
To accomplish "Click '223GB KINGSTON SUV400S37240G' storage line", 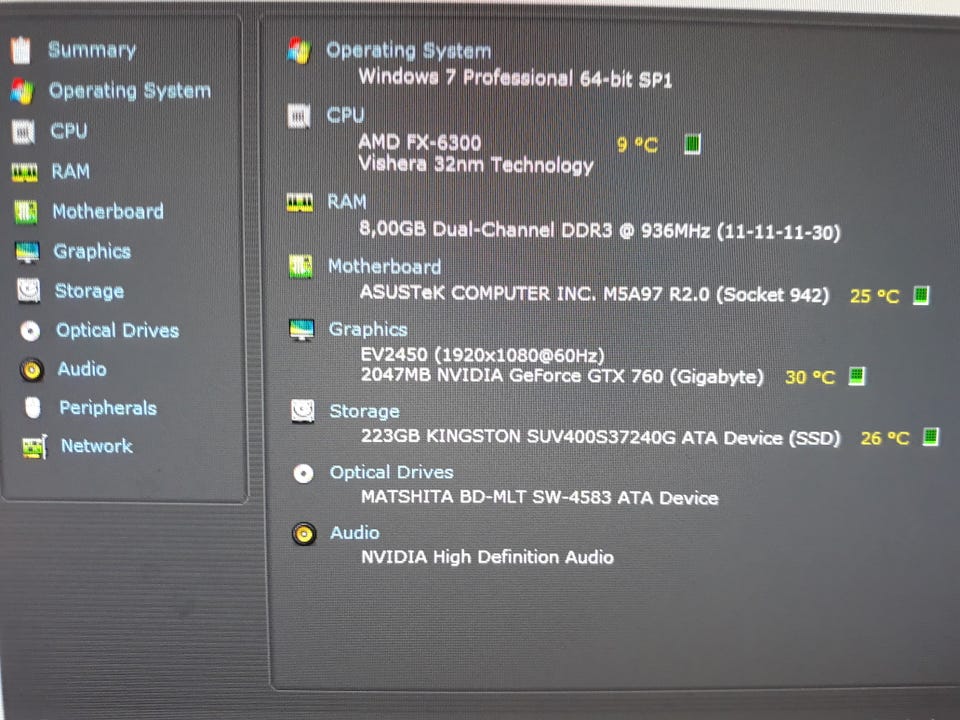I will [x=601, y=437].
